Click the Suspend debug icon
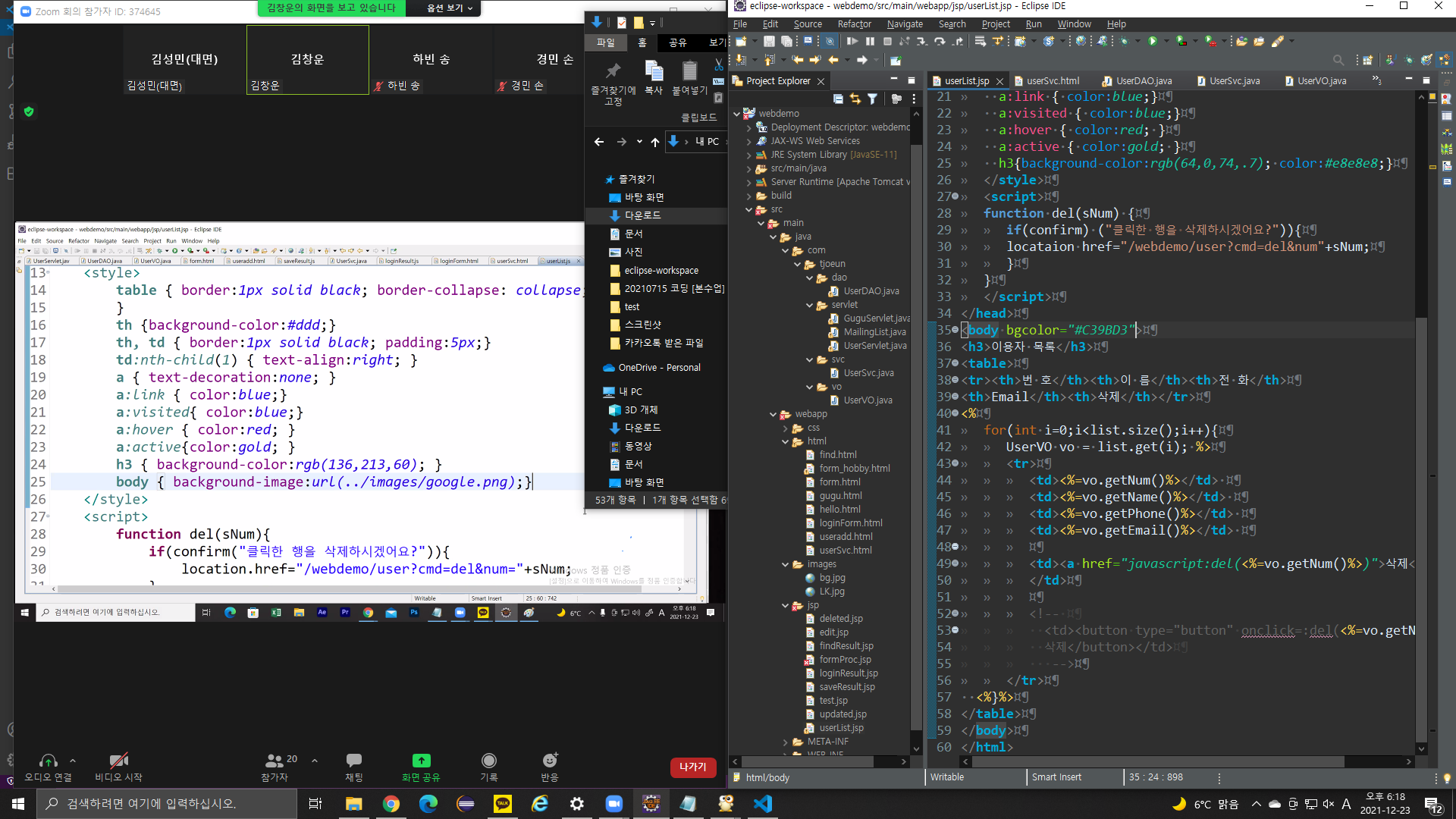Viewport: 1456px width, 819px height. point(870,41)
